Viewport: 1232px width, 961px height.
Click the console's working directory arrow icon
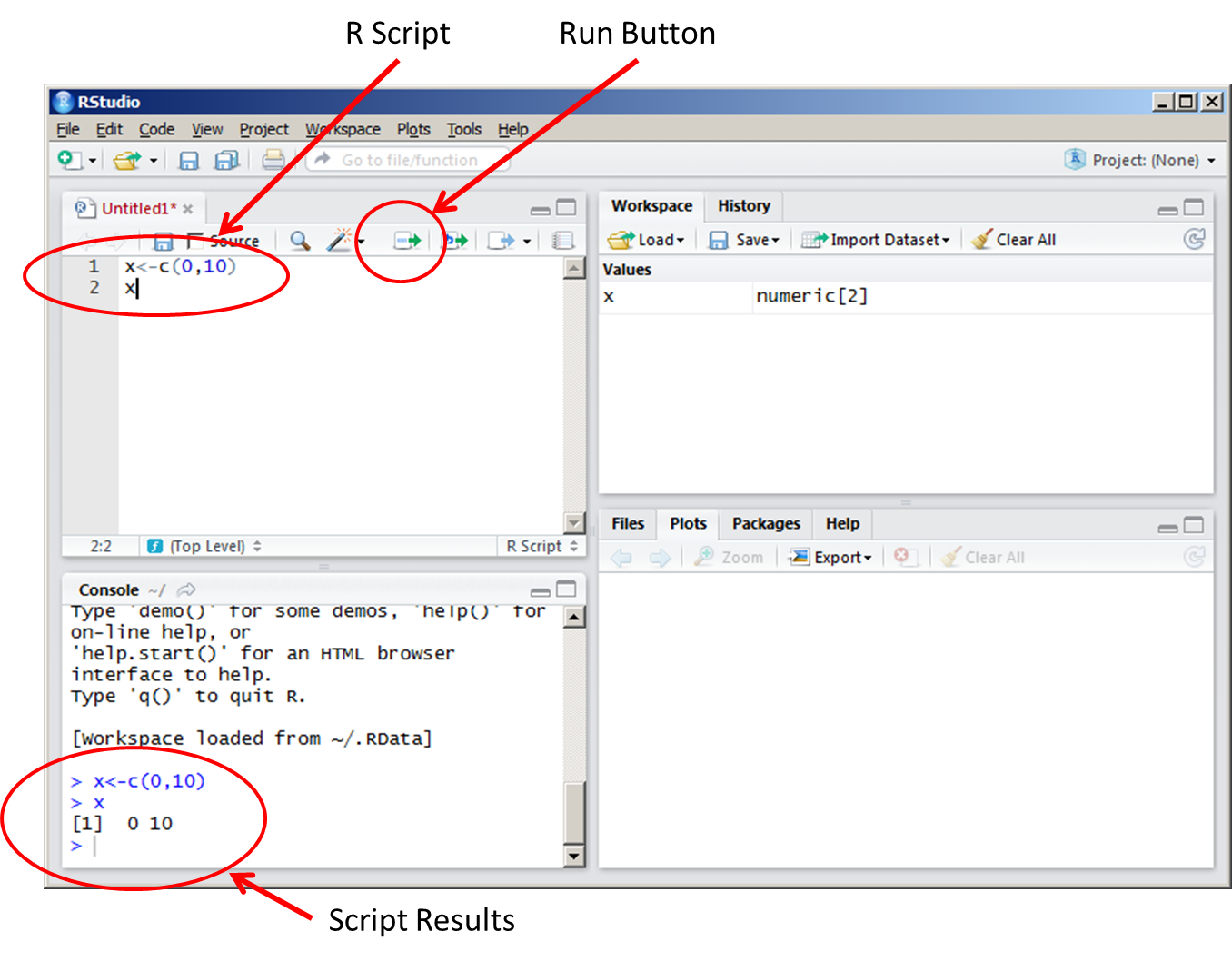tap(186, 589)
